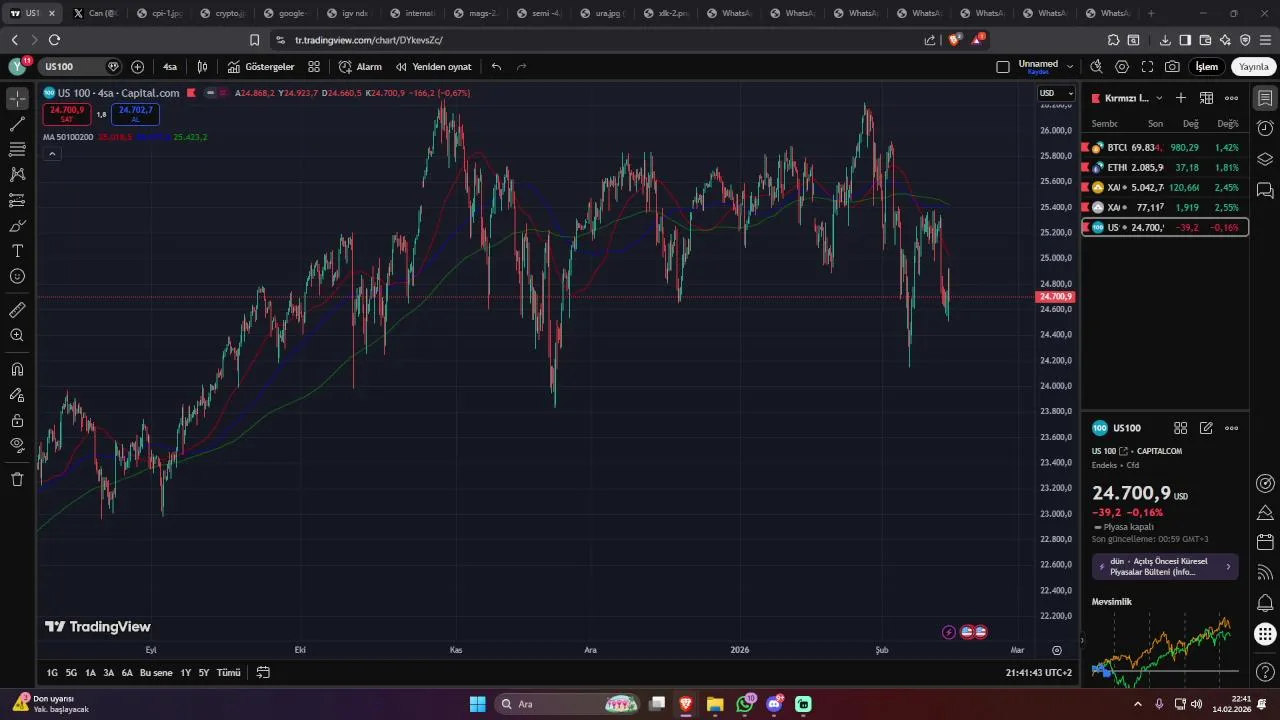The height and width of the screenshot is (720, 1280).
Task: Select the 6A date range
Action: [x=127, y=673]
